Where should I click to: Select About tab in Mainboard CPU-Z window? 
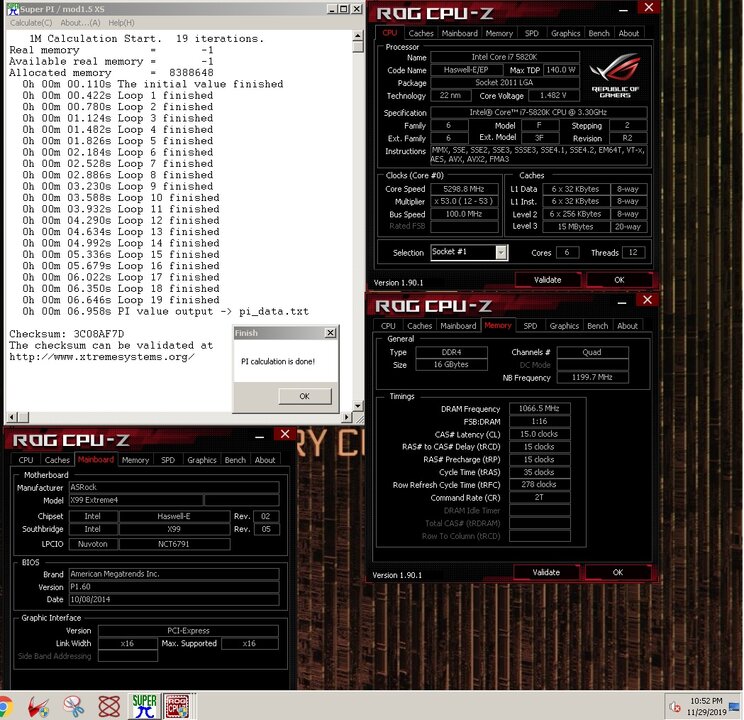pos(265,460)
